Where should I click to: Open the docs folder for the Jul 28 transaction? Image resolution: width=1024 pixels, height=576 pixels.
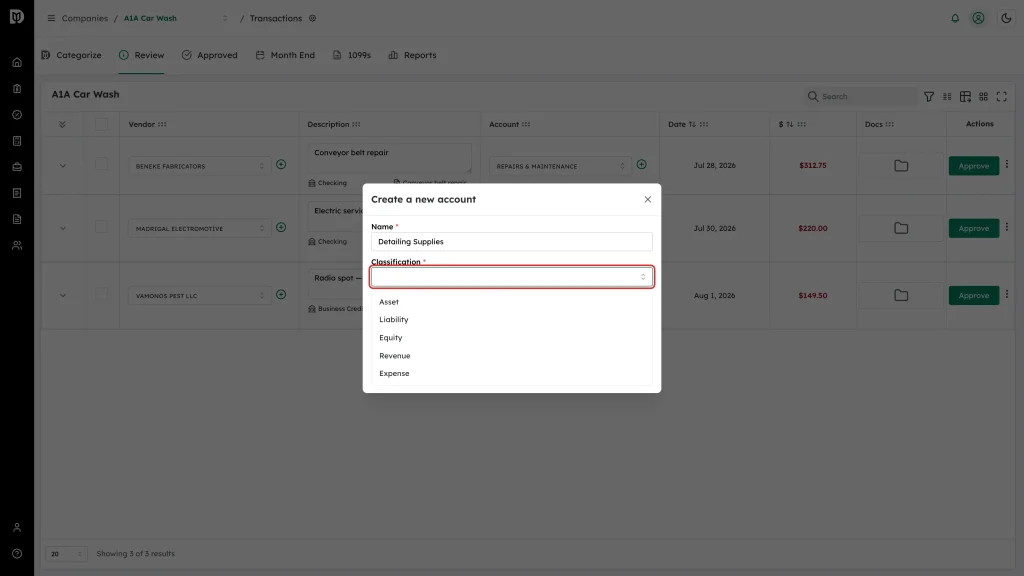pyautogui.click(x=901, y=166)
